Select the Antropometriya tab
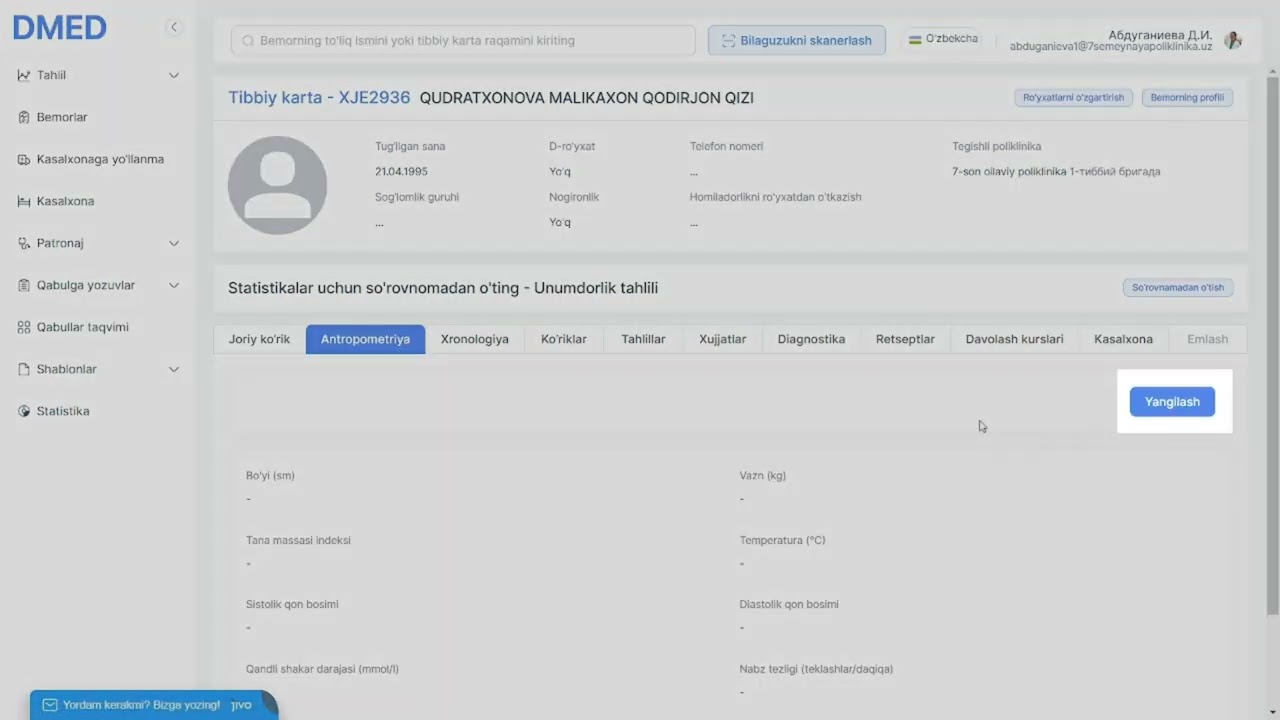 (x=365, y=339)
